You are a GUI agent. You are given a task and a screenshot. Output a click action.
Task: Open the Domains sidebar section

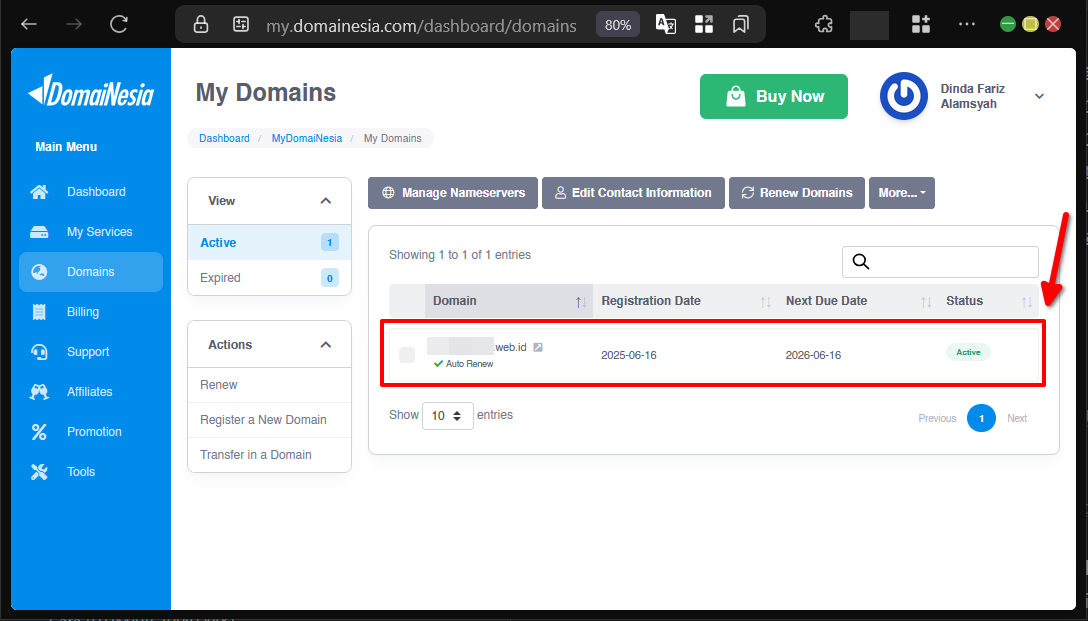[x=90, y=271]
